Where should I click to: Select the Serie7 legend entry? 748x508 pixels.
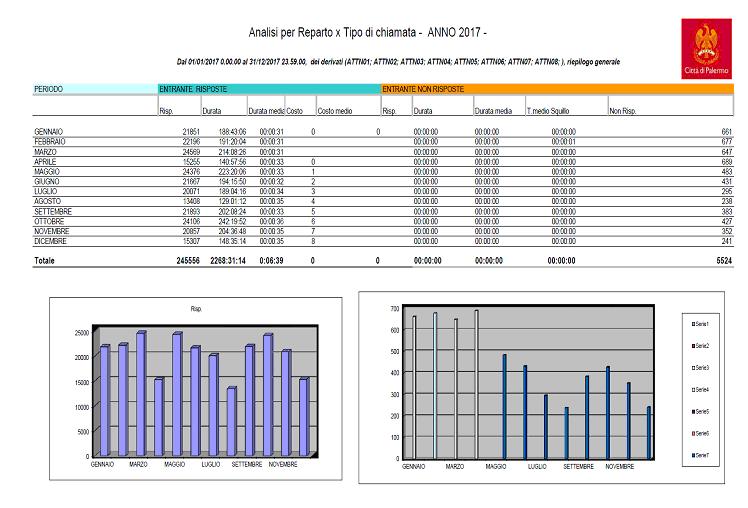tap(703, 455)
